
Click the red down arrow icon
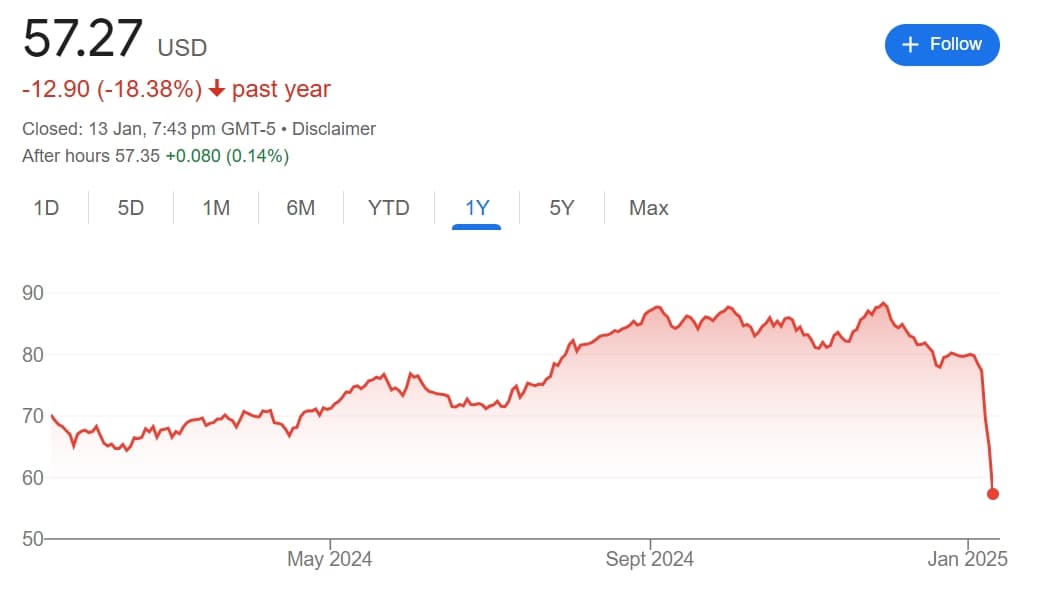(x=217, y=90)
